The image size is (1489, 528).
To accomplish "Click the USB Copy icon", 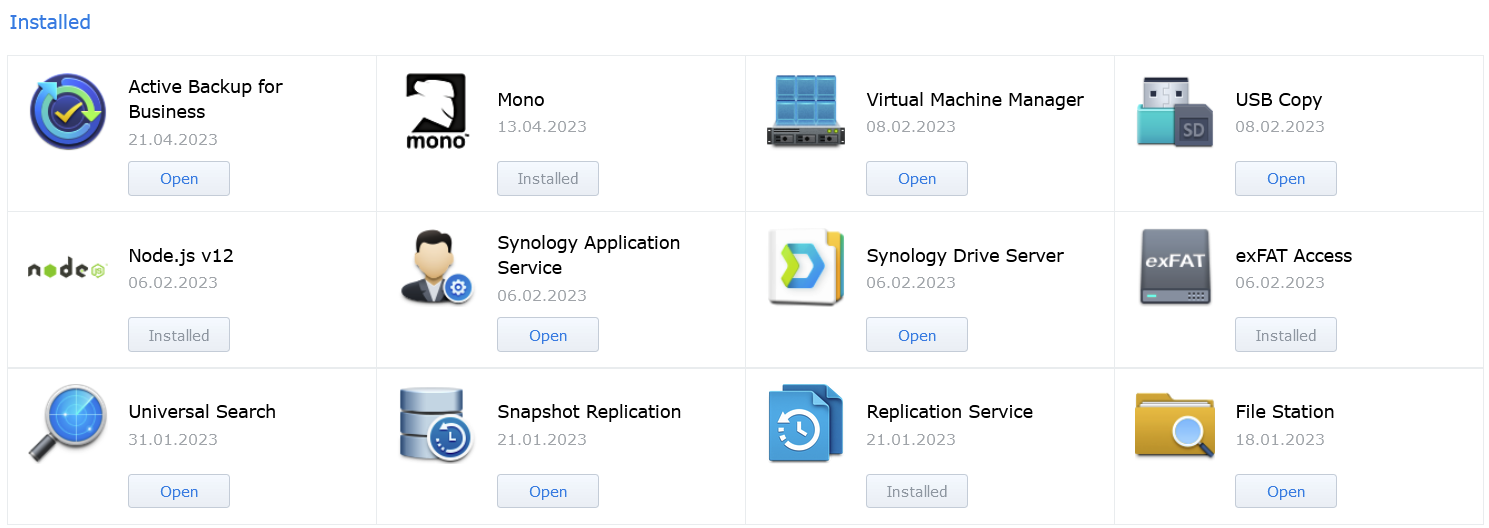I will coord(1175,111).
